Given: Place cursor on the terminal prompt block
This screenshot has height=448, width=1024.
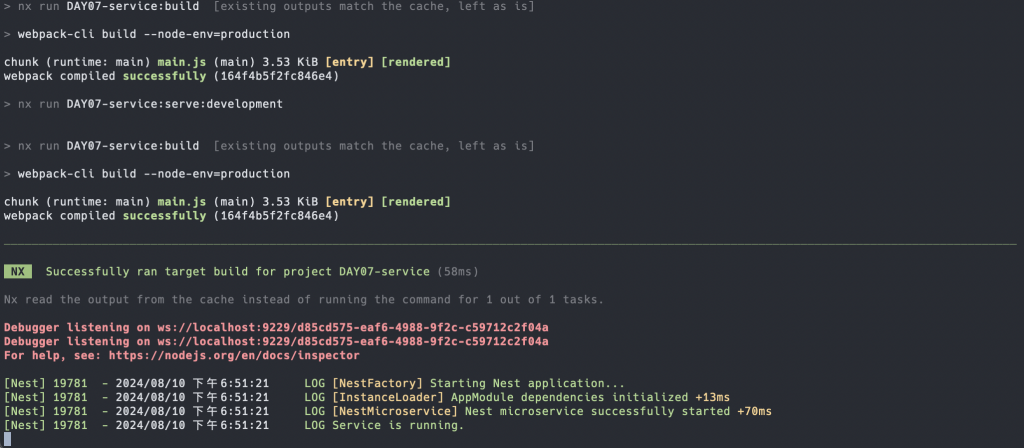Looking at the screenshot, I should [x=7, y=440].
